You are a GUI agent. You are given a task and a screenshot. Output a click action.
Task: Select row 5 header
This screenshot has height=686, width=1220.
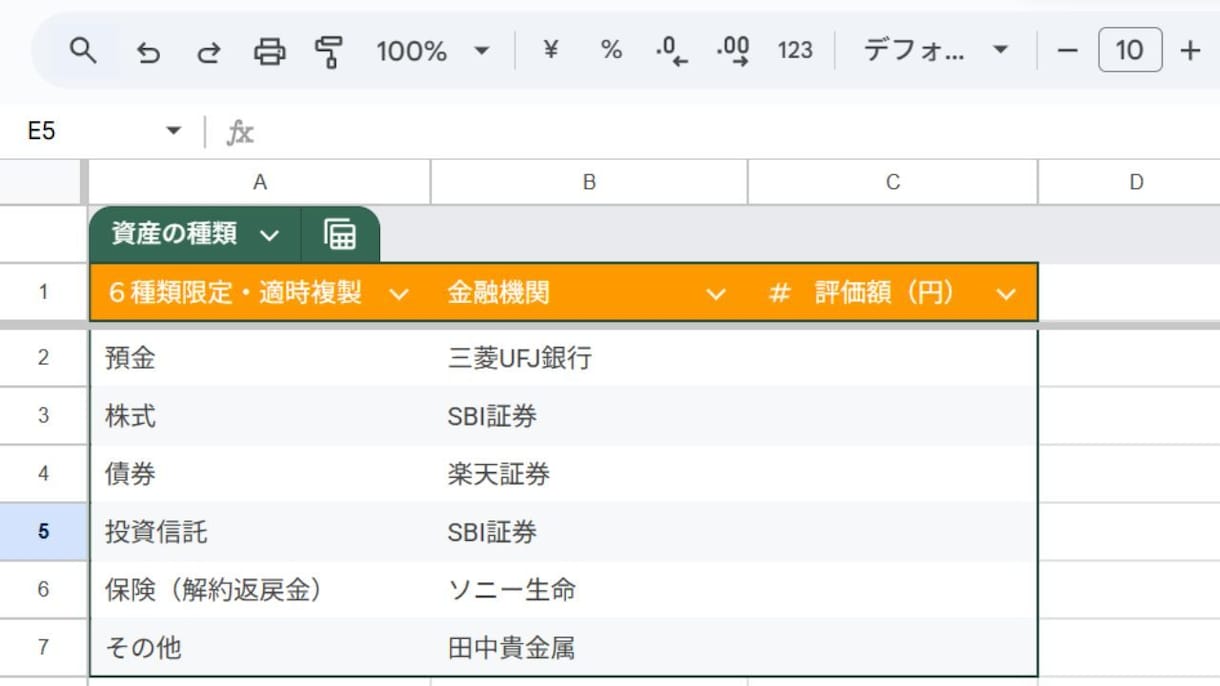coord(43,531)
